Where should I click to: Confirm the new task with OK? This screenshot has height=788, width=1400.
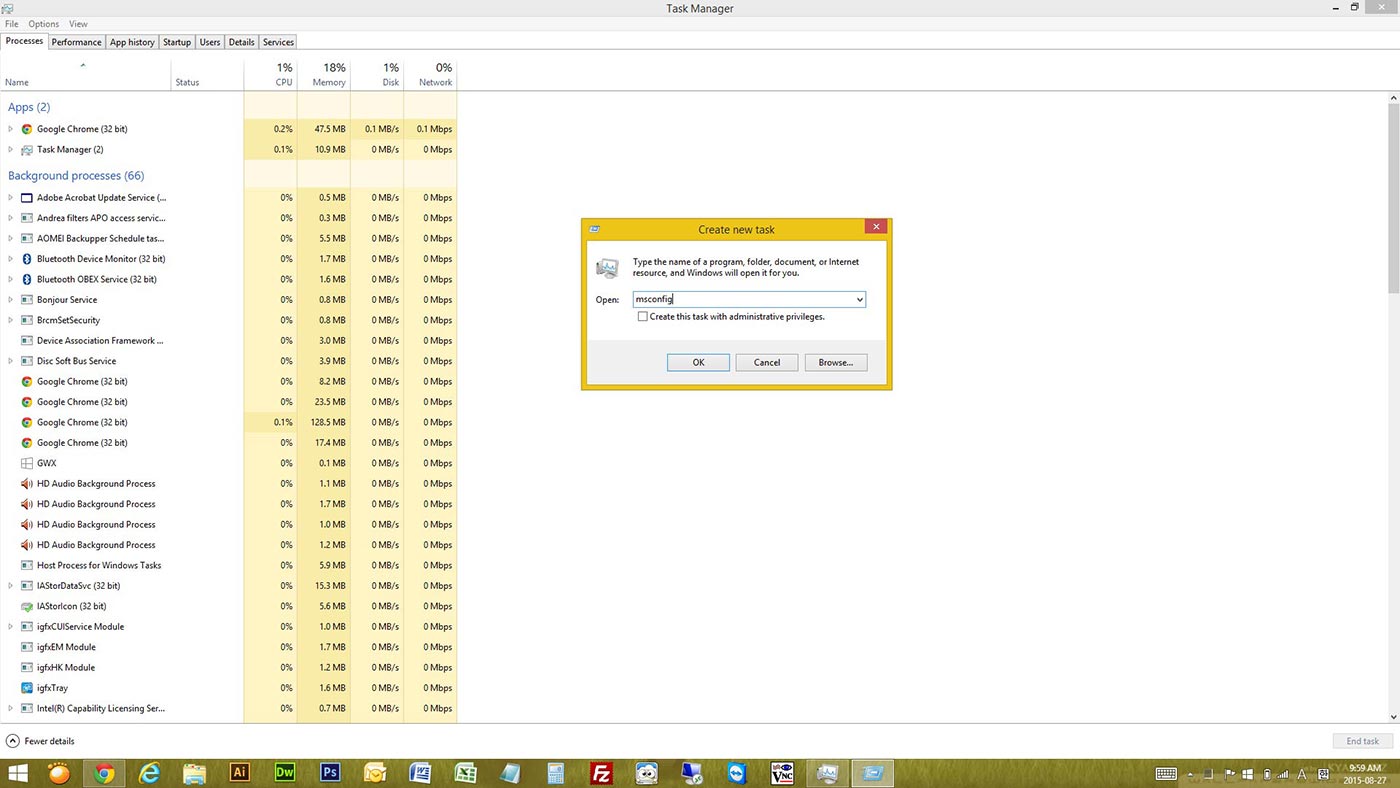click(x=698, y=362)
